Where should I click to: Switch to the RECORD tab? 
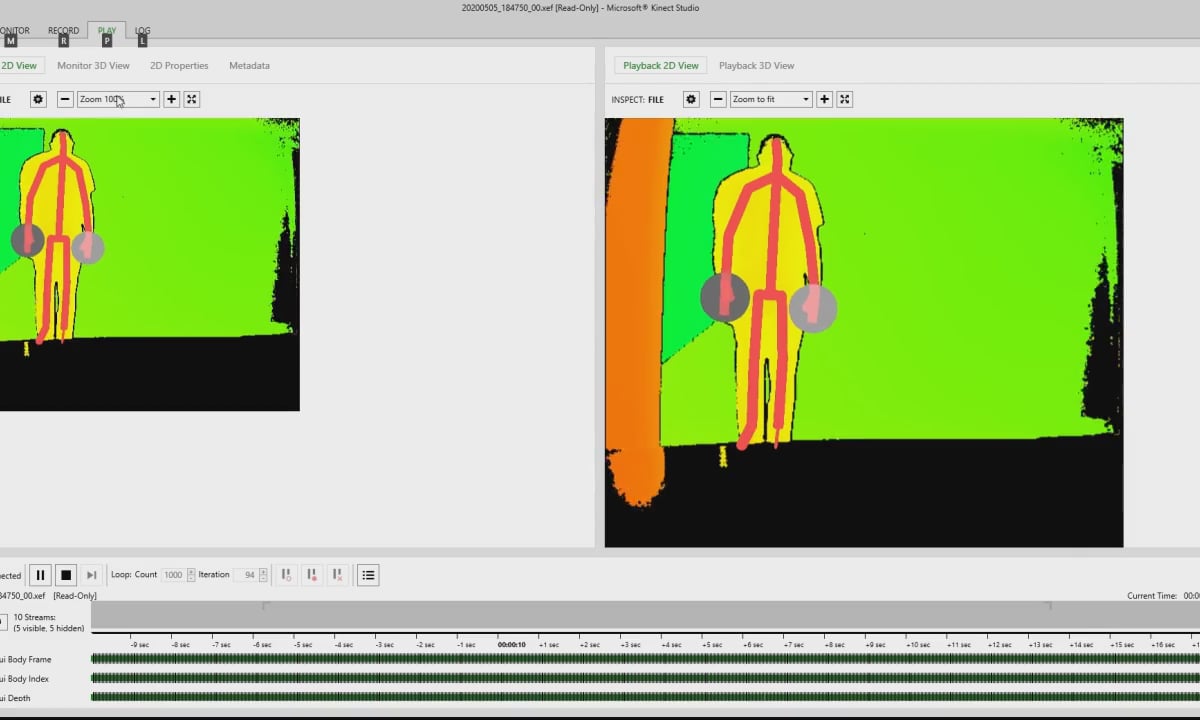pos(64,31)
